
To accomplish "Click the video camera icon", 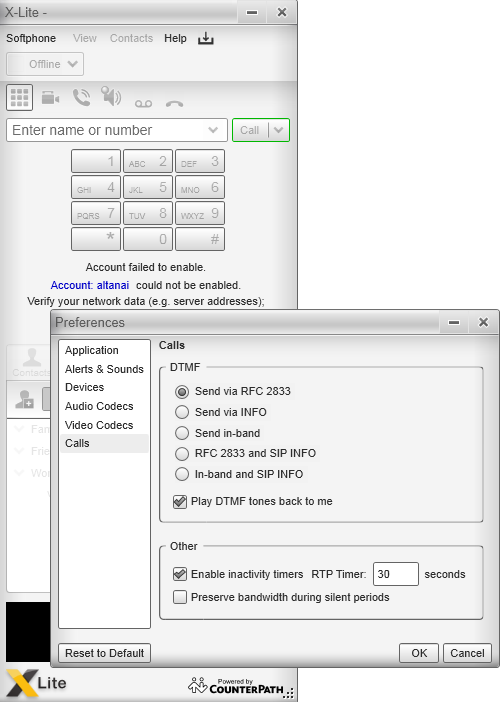I will coord(51,97).
